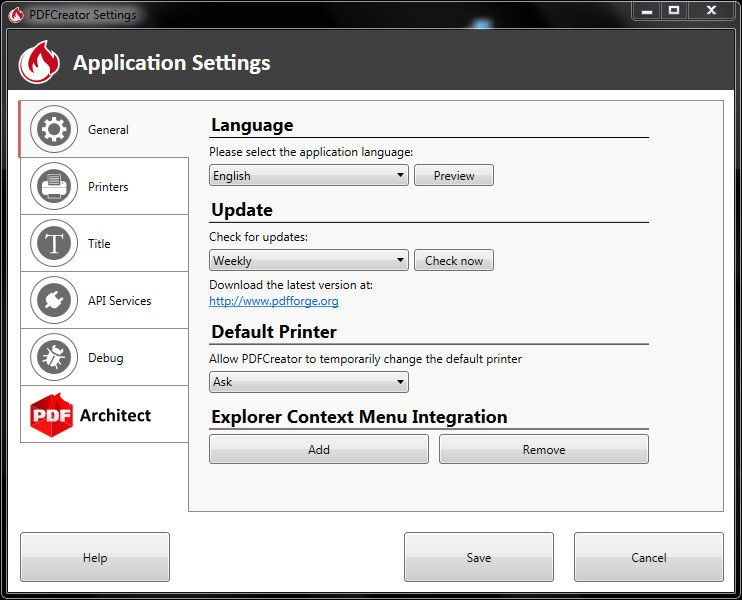This screenshot has height=600, width=742.
Task: Click the Check now button
Action: [454, 260]
